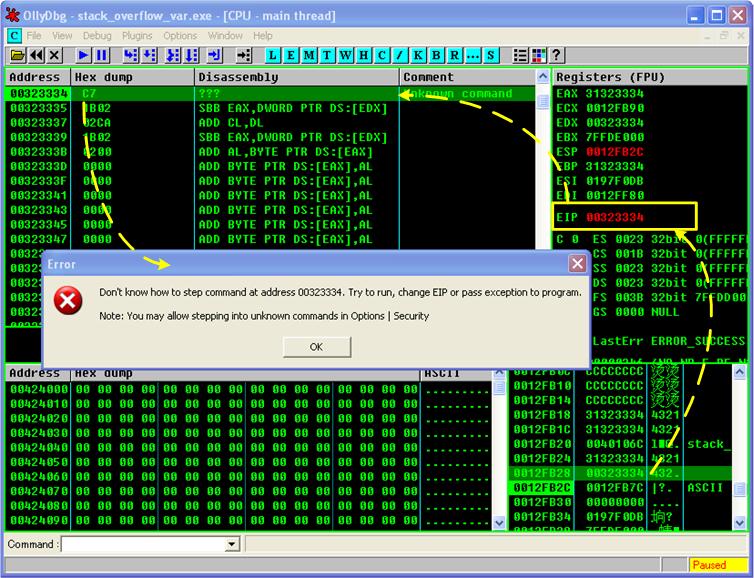Close the debugged program with X toolbar icon
This screenshot has width=754, height=578.
pos(55,55)
